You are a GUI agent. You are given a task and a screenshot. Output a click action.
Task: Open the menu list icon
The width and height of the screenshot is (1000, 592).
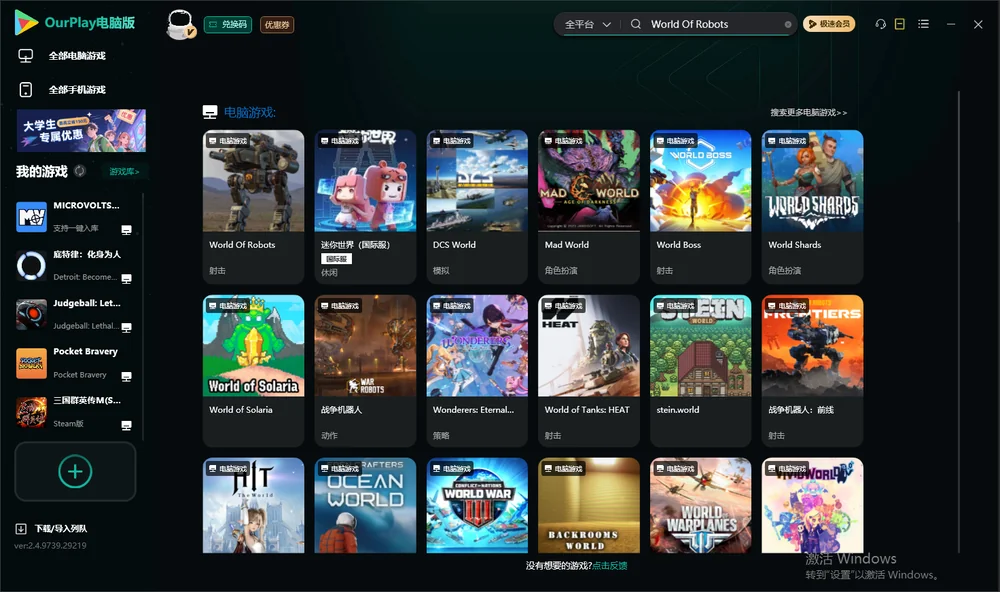923,24
